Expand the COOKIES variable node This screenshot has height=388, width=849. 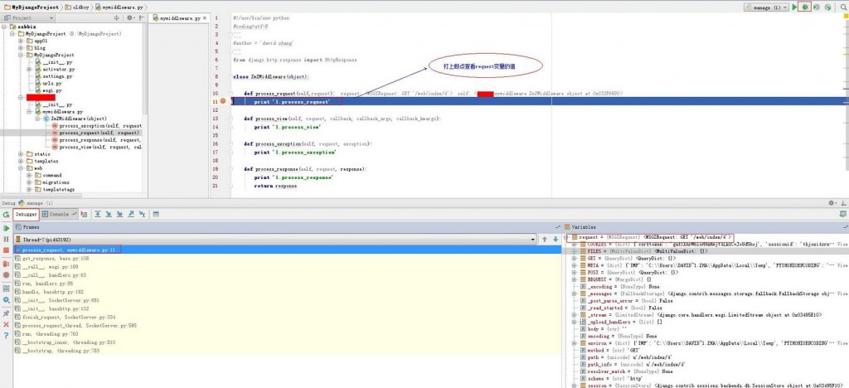[x=574, y=244]
